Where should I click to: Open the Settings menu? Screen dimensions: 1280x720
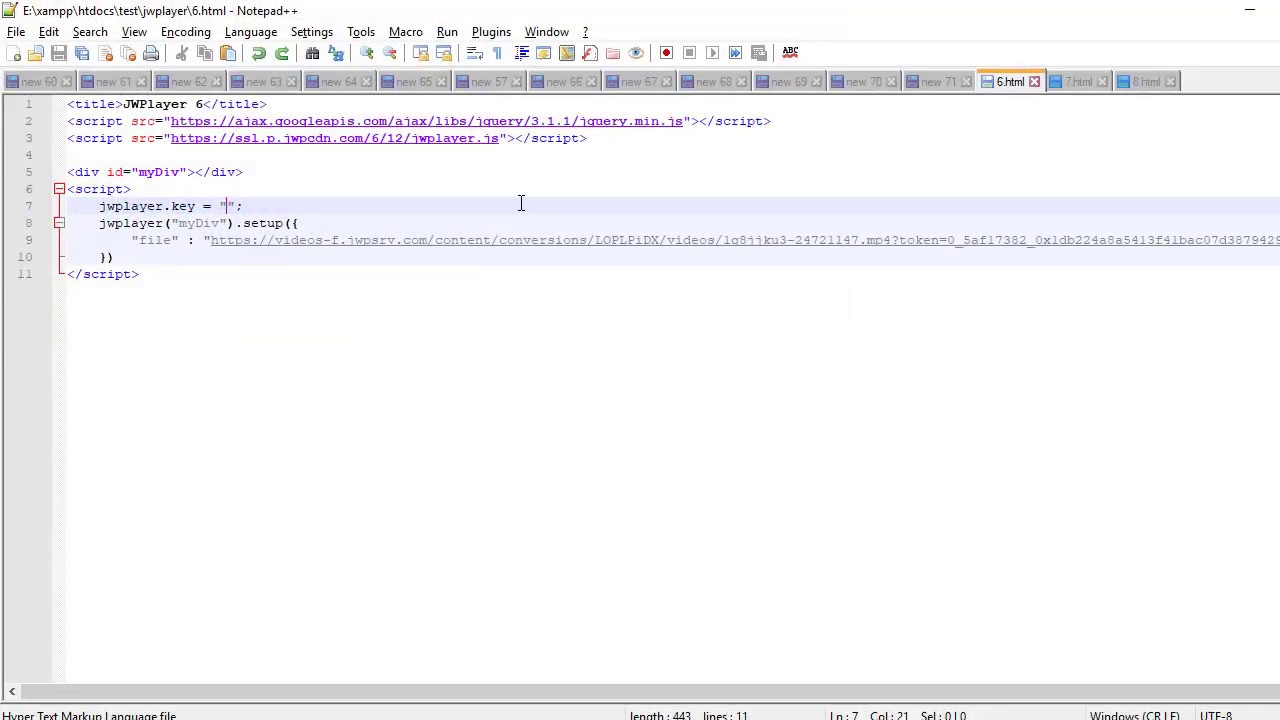click(312, 32)
